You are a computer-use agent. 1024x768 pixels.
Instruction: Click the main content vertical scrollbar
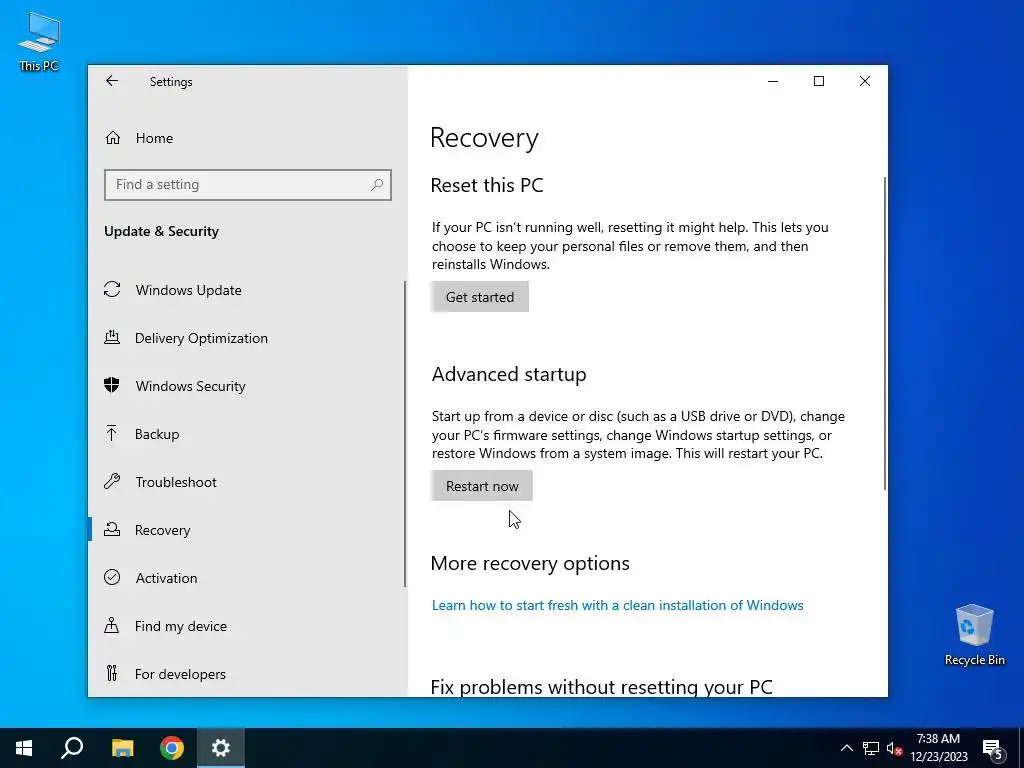point(885,333)
